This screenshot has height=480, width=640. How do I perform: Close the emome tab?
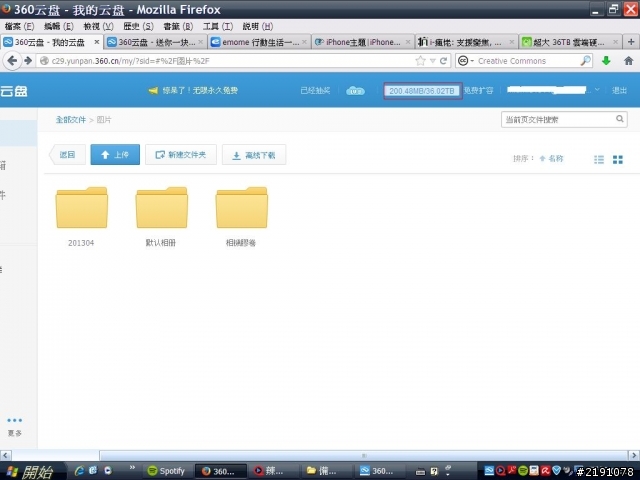304,42
